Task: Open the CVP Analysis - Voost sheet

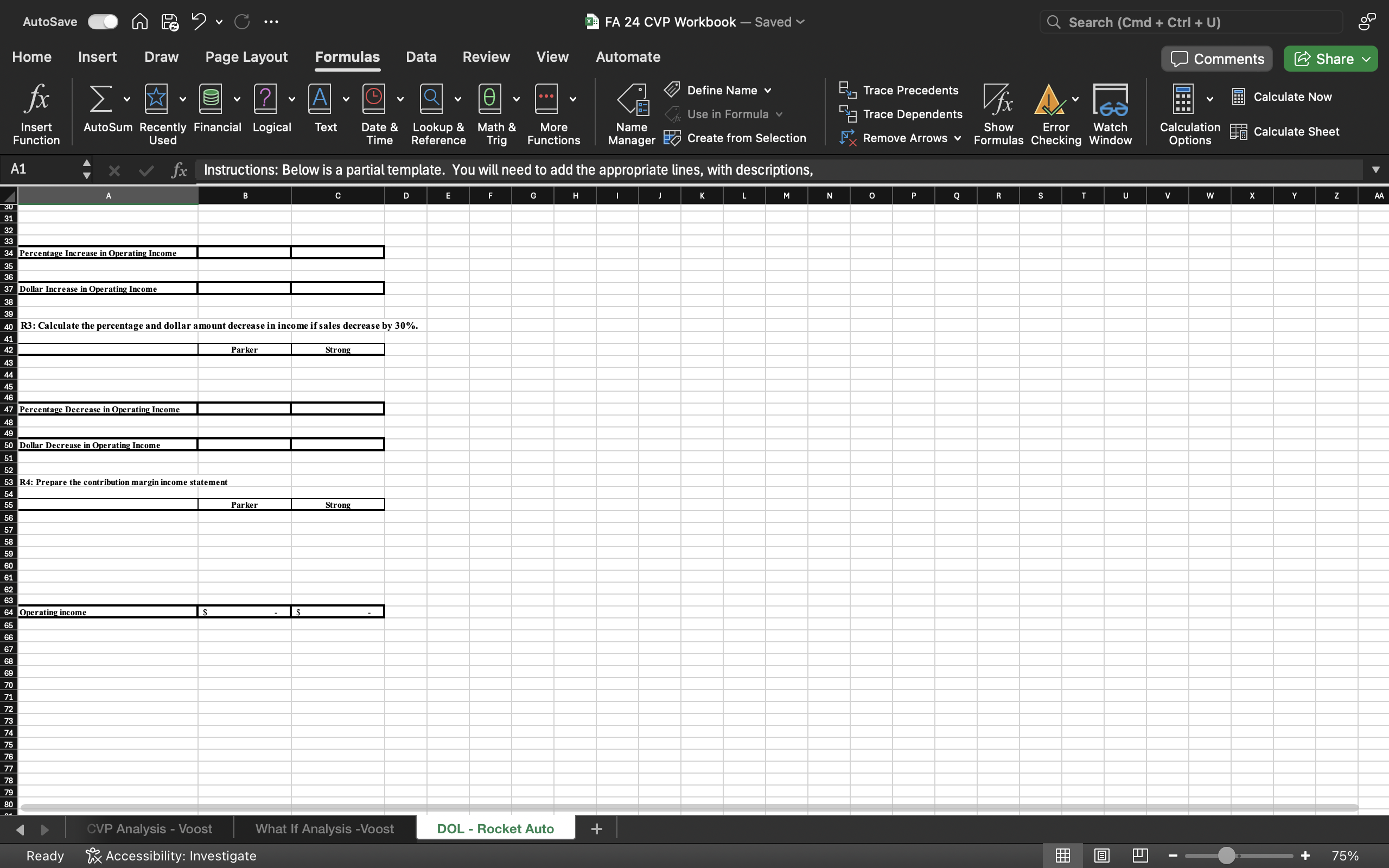Action: [x=150, y=827]
